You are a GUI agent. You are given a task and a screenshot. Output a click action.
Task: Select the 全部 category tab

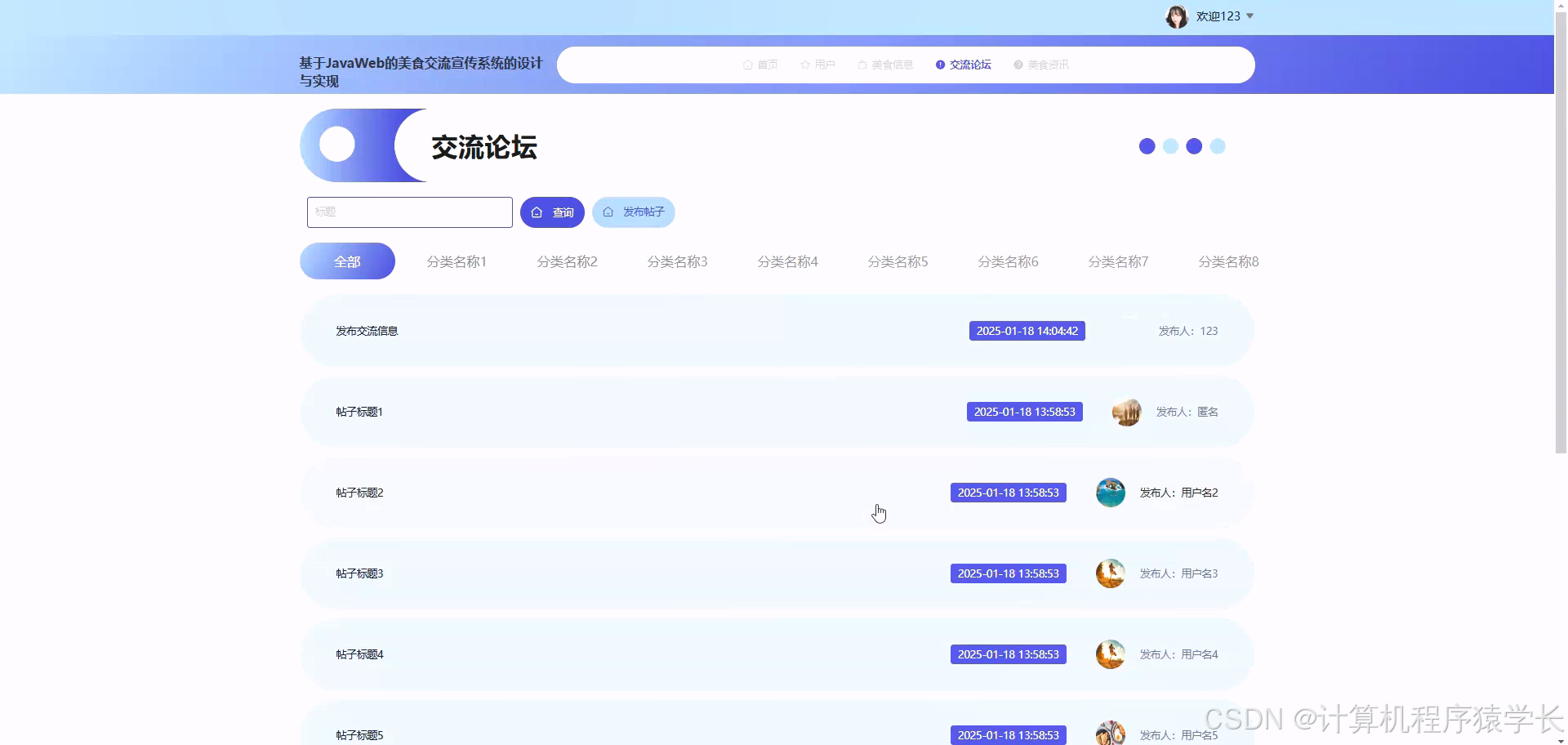(x=347, y=261)
